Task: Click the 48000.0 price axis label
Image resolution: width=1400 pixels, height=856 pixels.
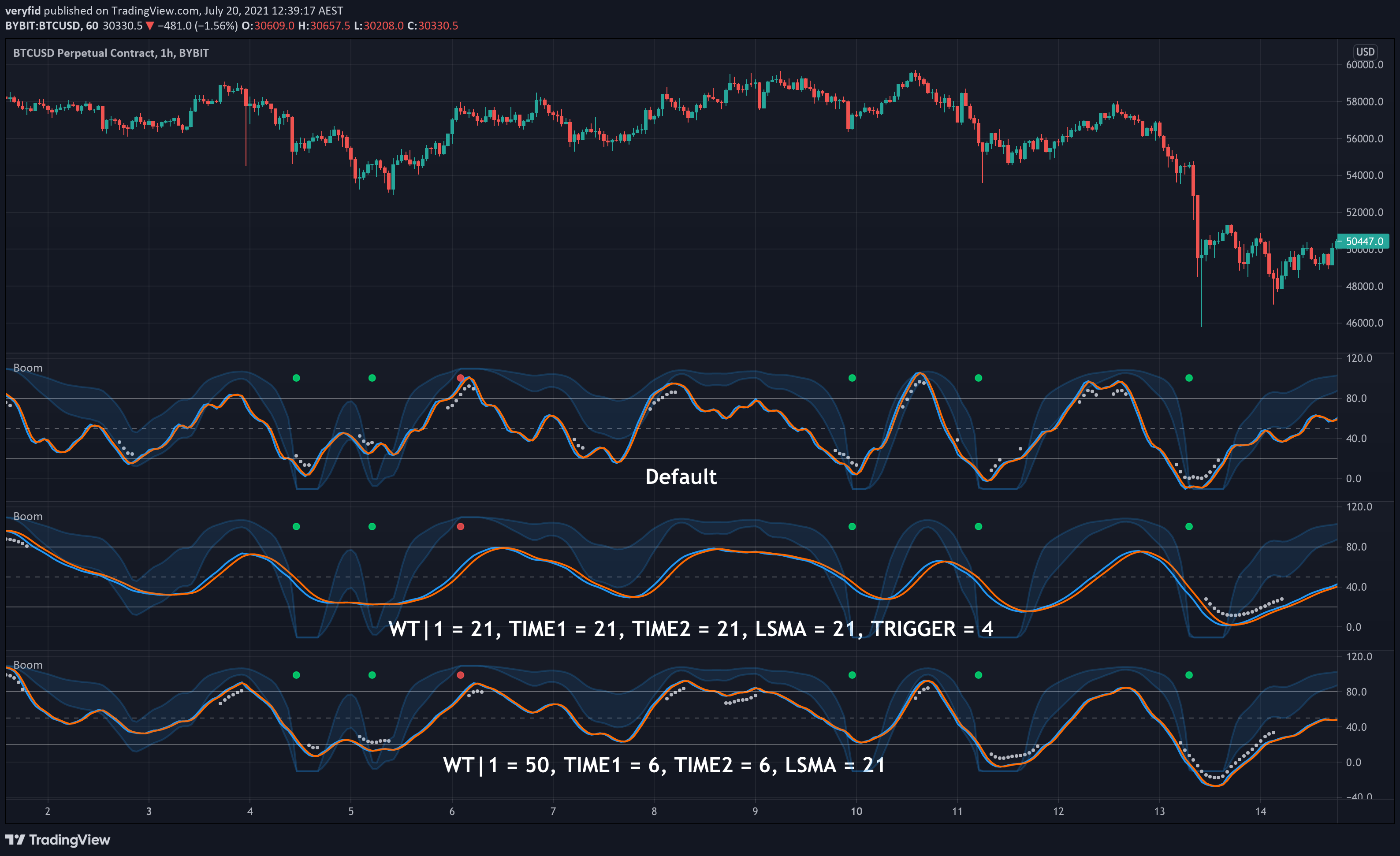Action: click(1364, 286)
